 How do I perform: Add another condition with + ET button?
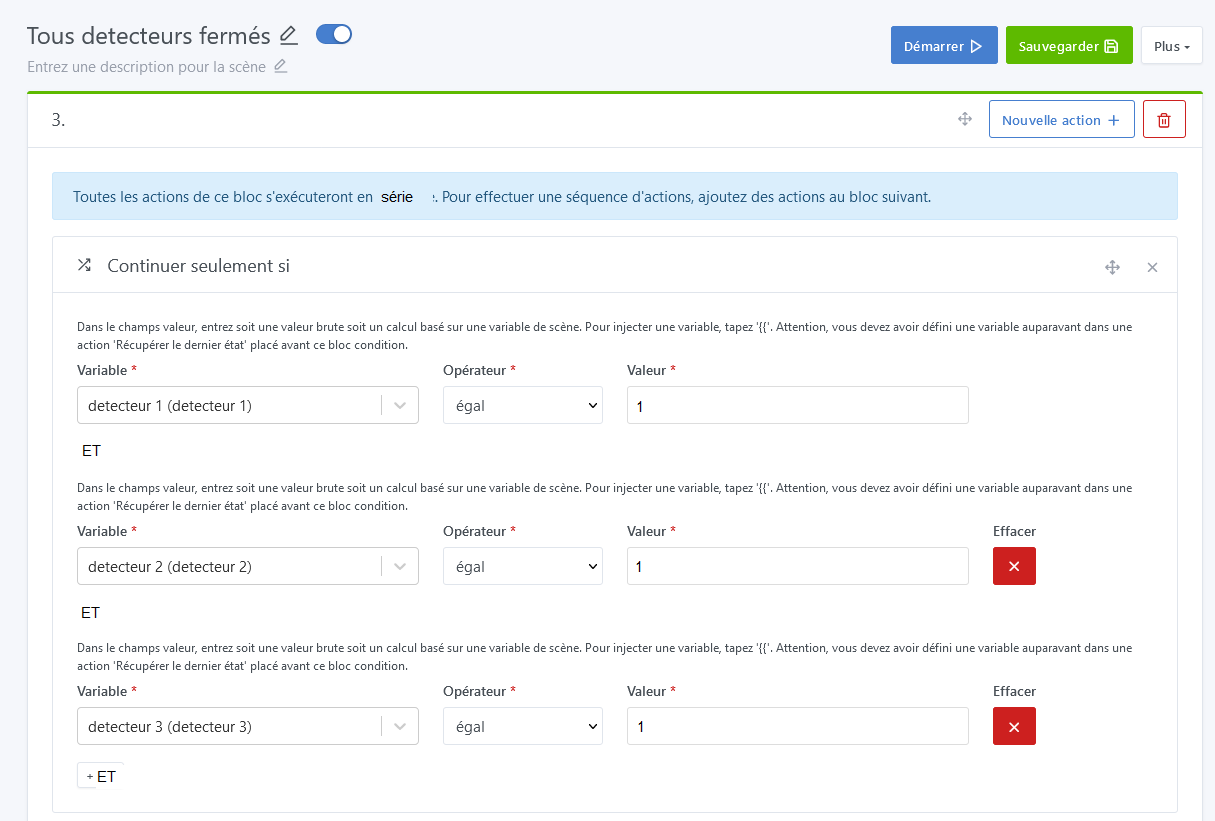pyautogui.click(x=100, y=776)
